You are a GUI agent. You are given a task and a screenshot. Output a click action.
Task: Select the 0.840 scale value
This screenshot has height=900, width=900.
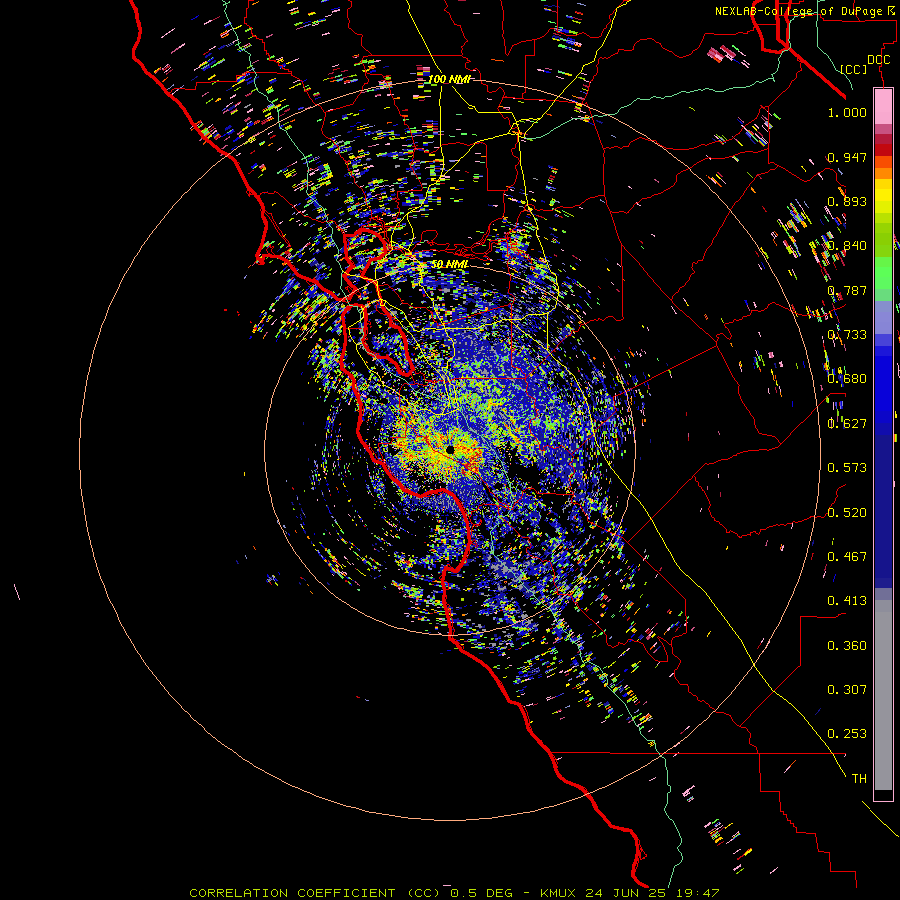(x=847, y=246)
